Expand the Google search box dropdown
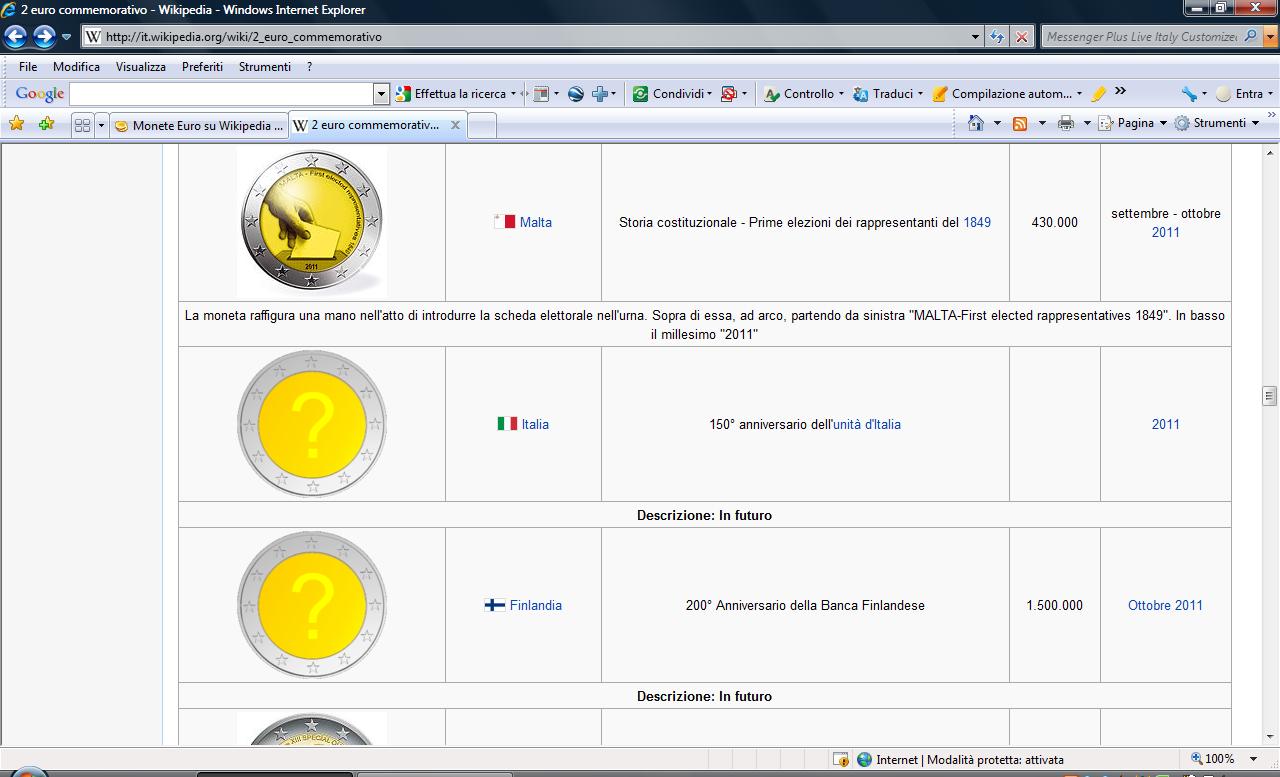 [381, 94]
